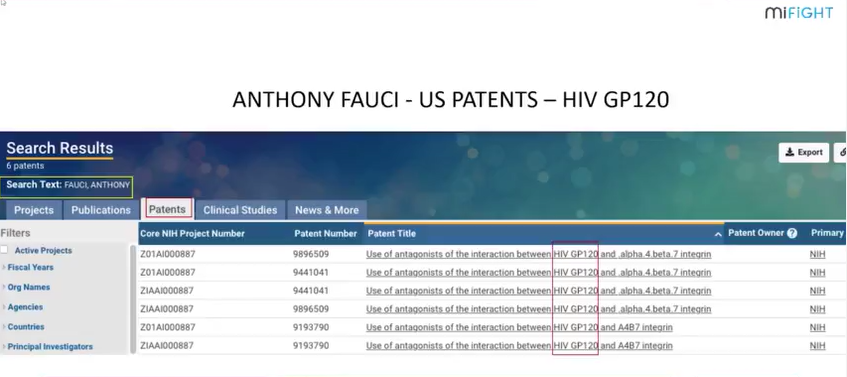847x377 pixels.
Task: Click the MiFIGHT logo
Action: click(799, 13)
